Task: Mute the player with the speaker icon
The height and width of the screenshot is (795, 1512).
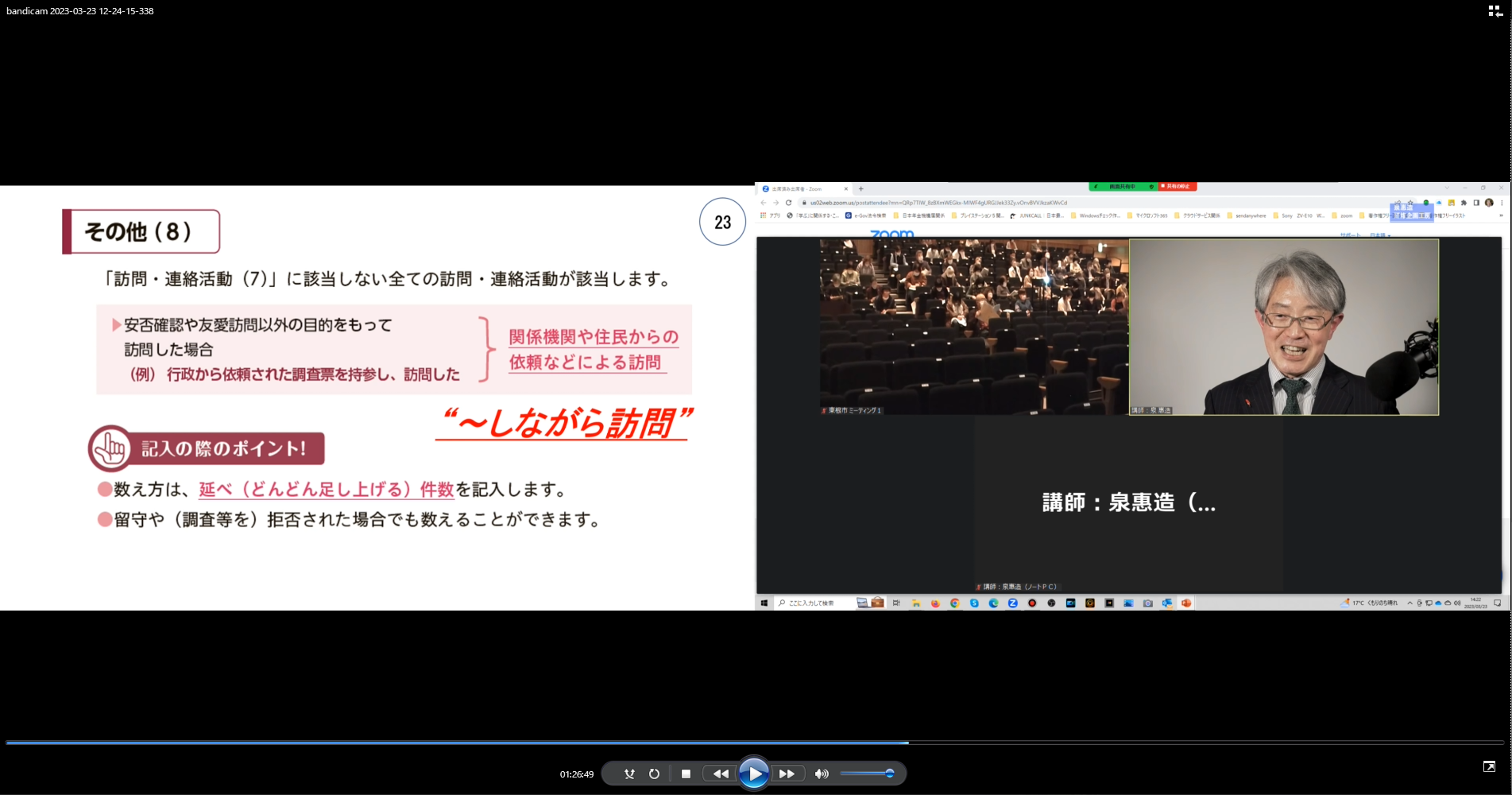Action: point(822,774)
